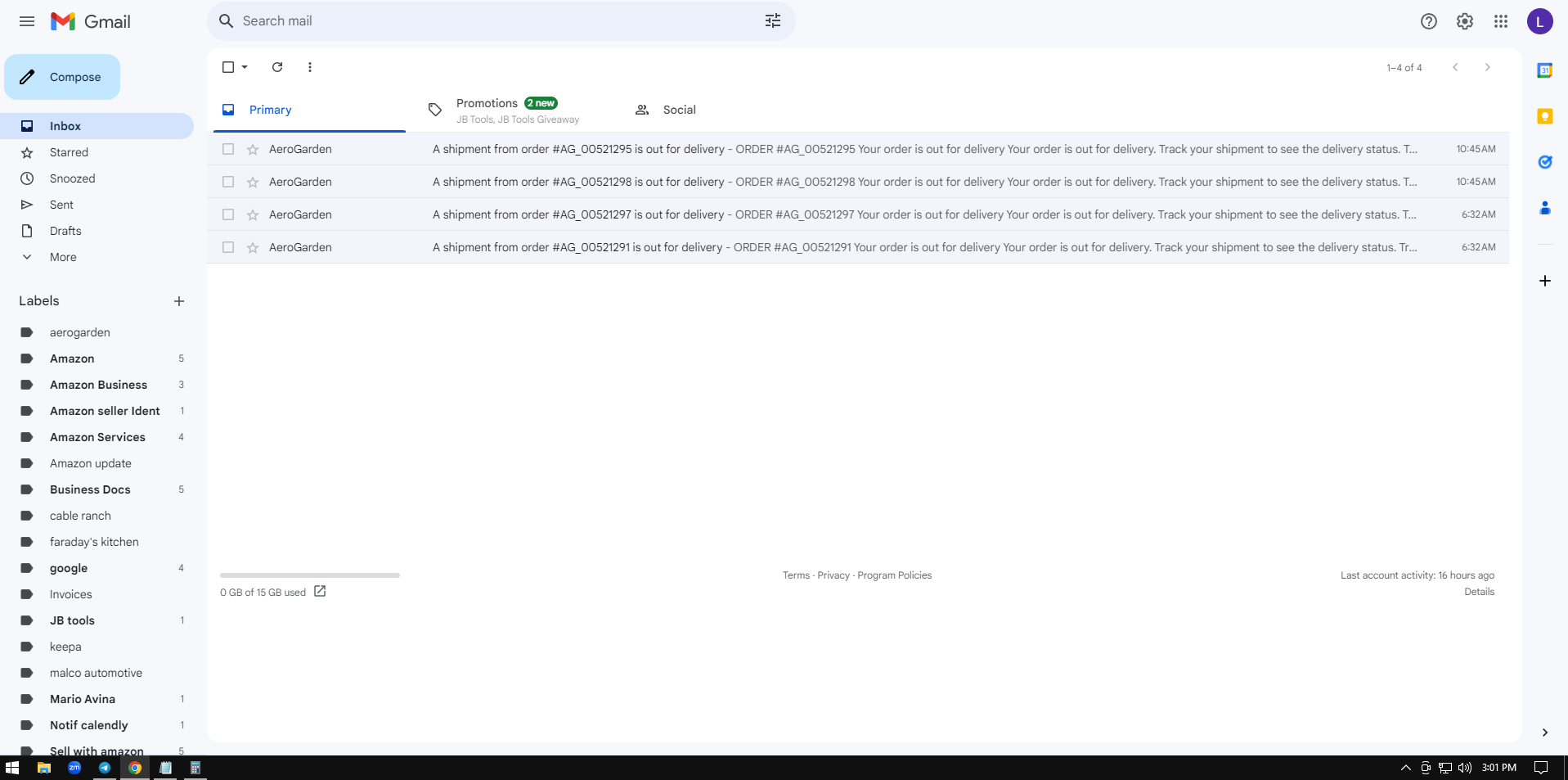The image size is (1568, 780).
Task: Star the email for order #AG_00521295
Action: 253,149
